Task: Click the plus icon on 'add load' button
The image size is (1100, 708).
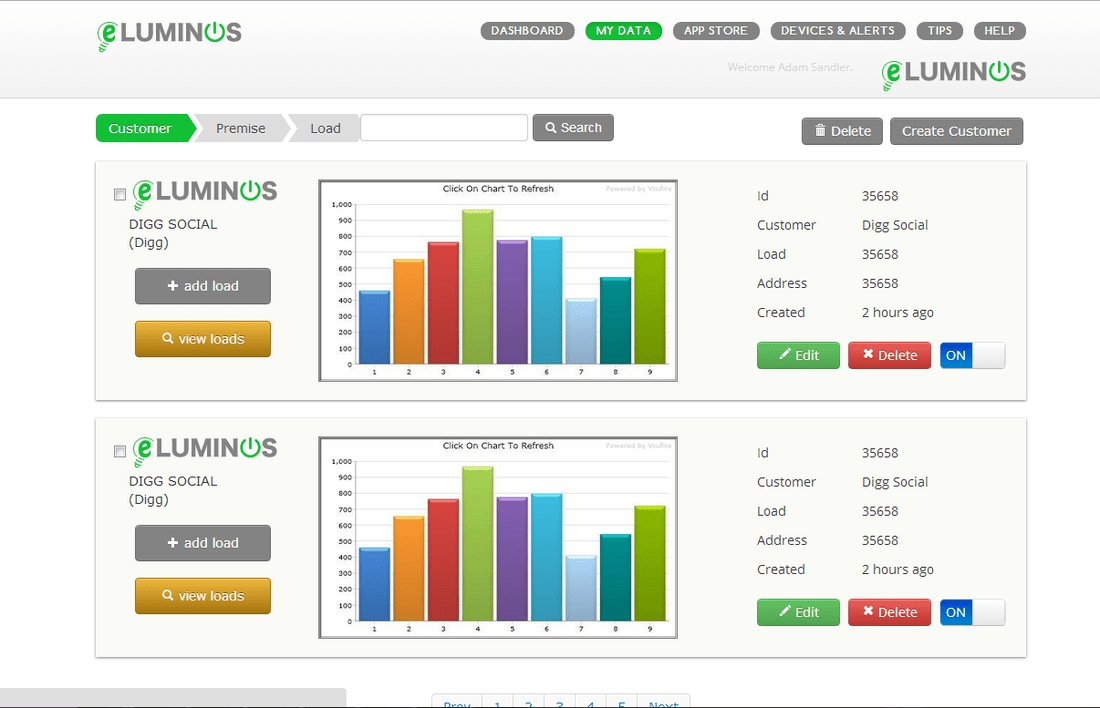Action: coord(174,286)
